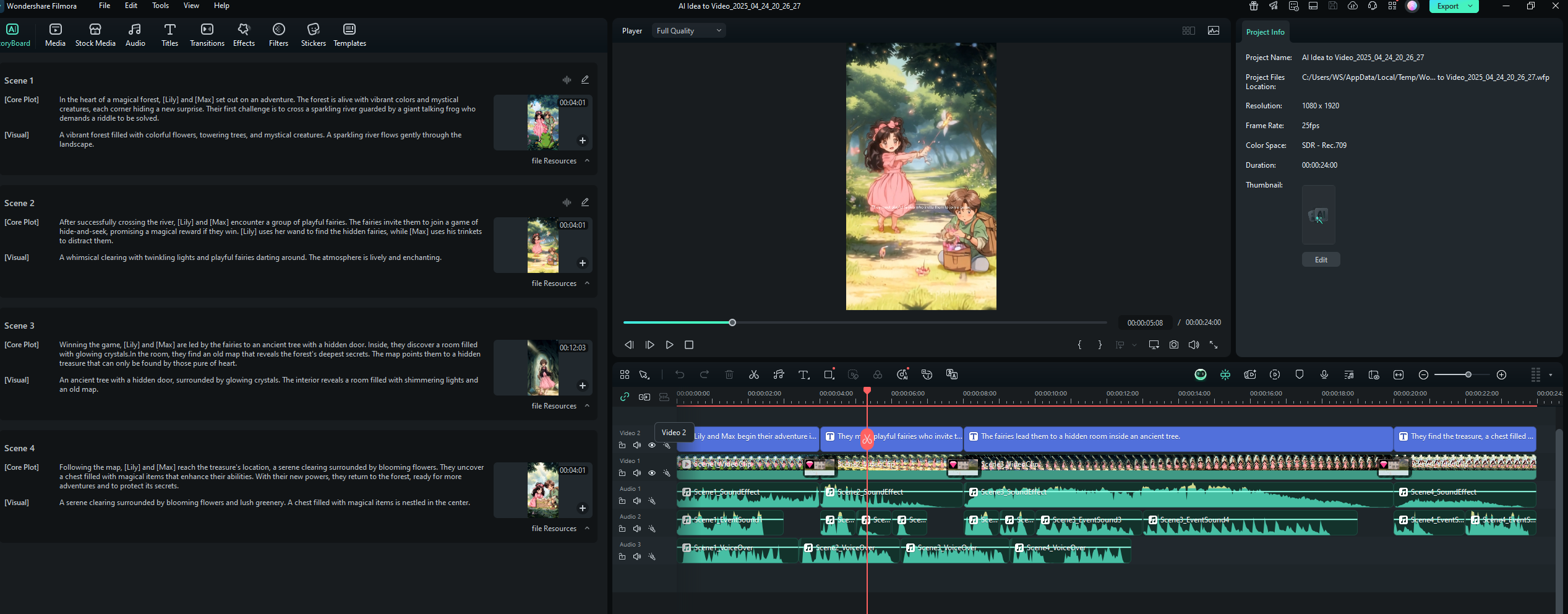Click the edit pencil icon for Scene 1

click(585, 80)
